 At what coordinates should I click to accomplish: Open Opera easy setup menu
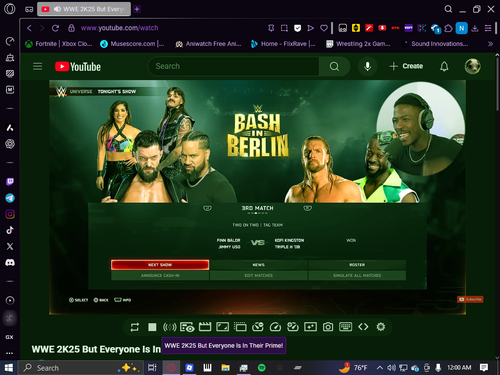point(488,28)
